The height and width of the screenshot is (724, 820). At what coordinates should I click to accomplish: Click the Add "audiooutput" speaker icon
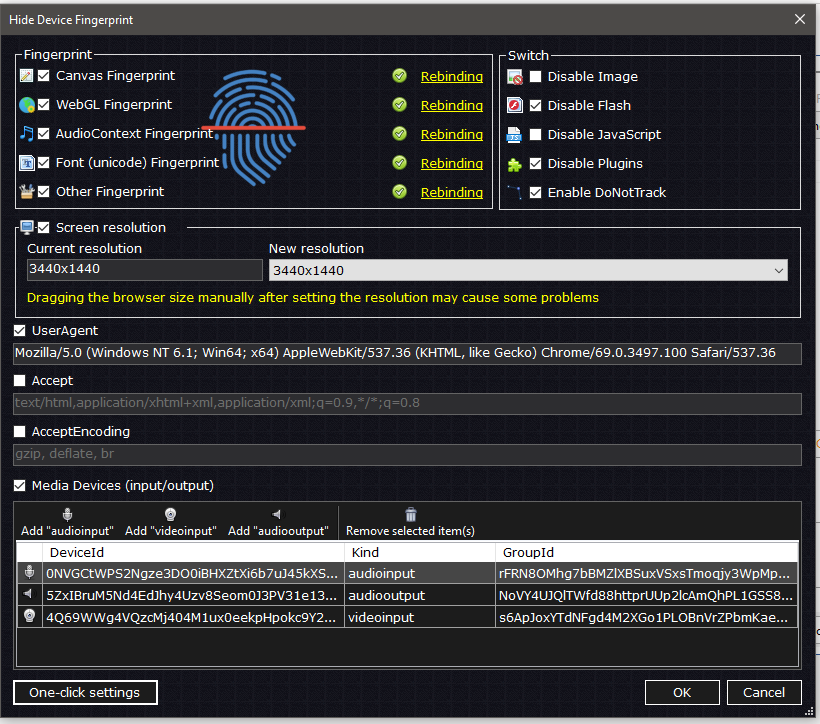coord(277,515)
